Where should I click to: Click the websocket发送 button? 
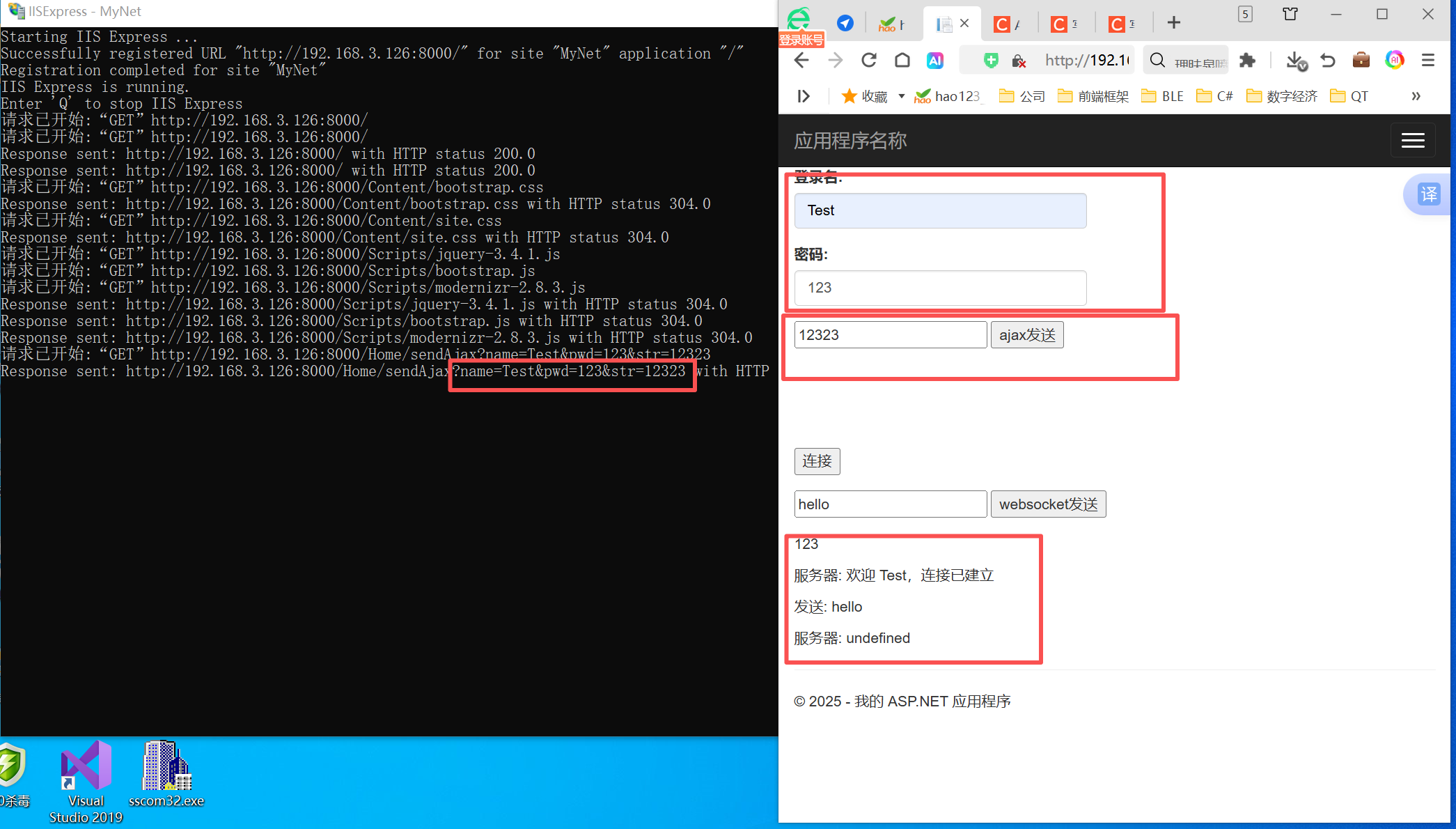1048,504
